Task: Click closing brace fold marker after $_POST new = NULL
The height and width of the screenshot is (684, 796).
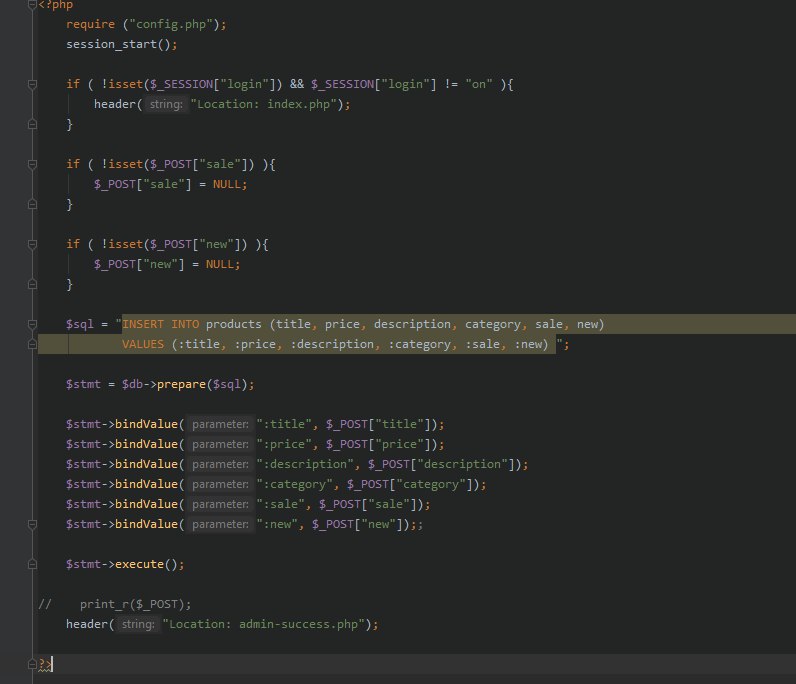Action: pos(32,284)
